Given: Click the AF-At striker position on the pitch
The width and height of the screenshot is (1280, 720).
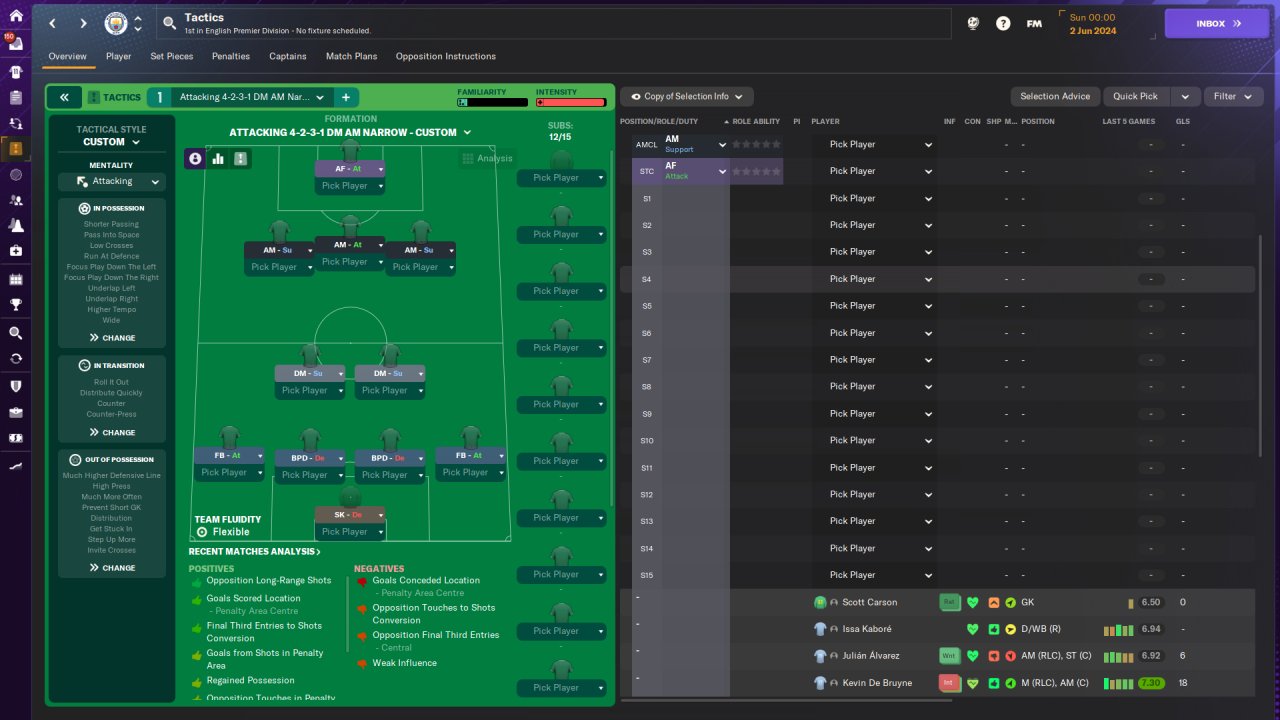Looking at the screenshot, I should pos(350,169).
